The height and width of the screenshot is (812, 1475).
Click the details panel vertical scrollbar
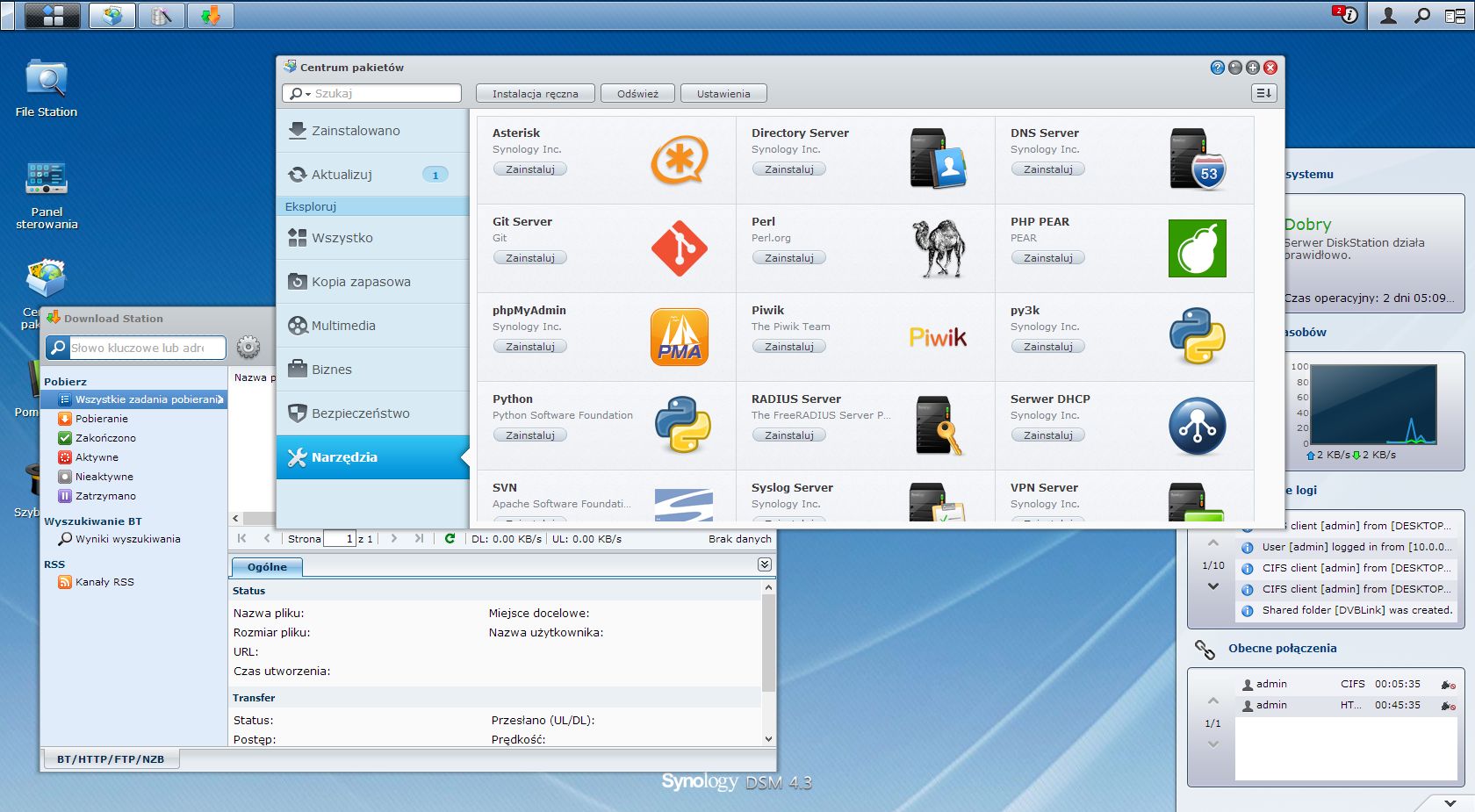[768, 643]
